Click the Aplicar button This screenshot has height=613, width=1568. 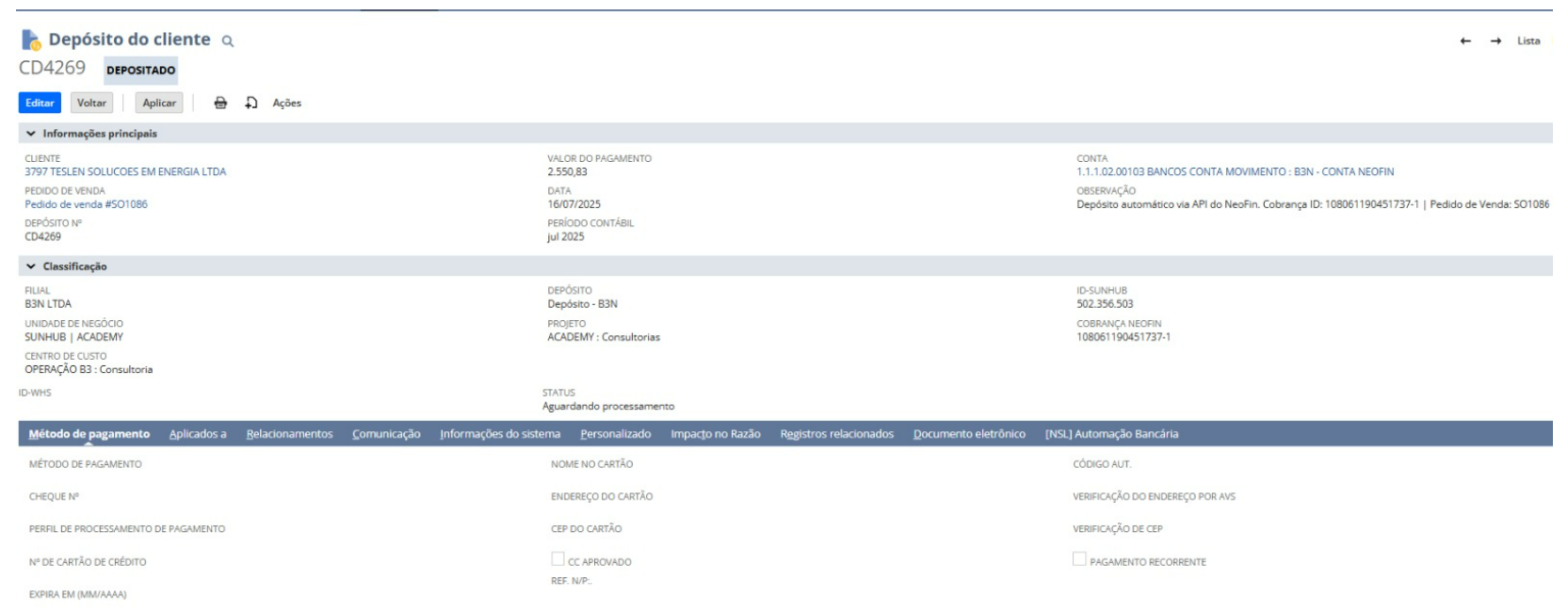pos(159,104)
